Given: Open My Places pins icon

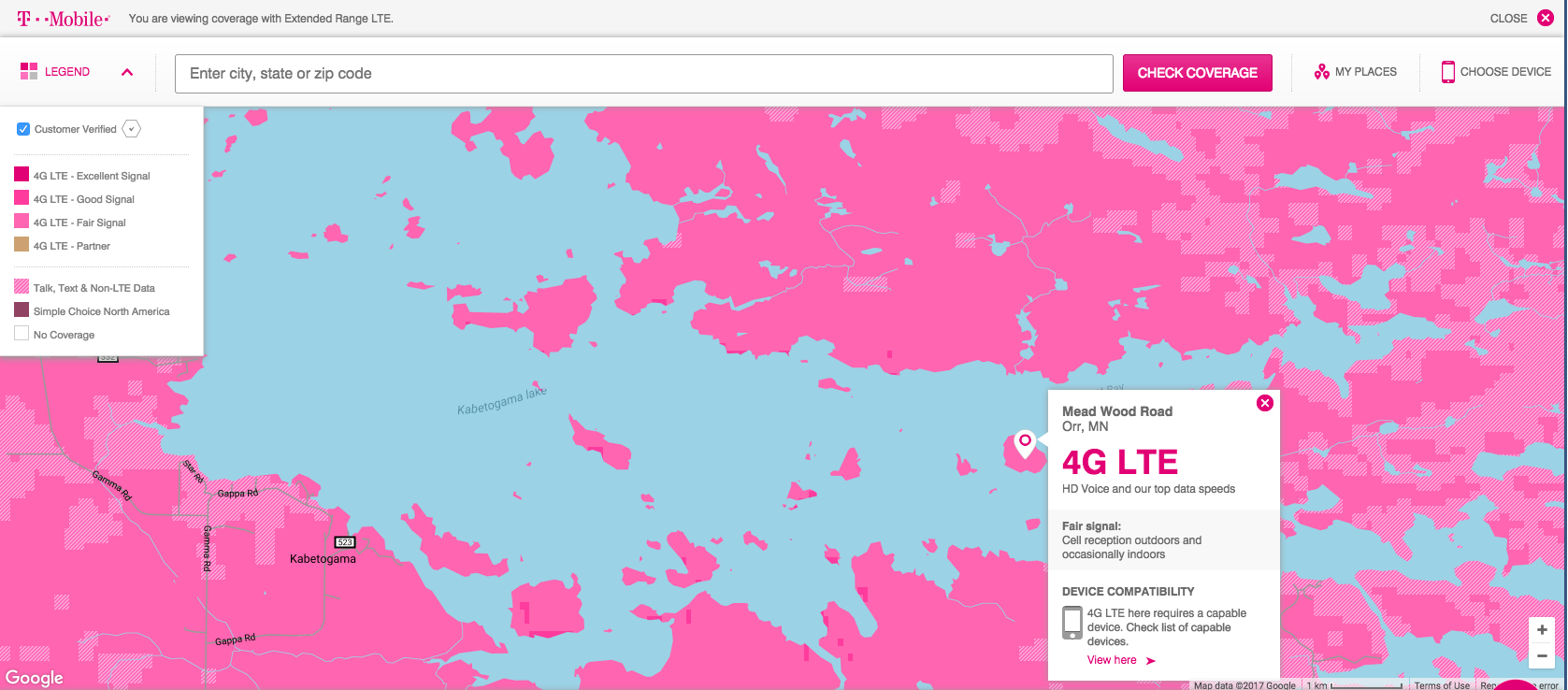Looking at the screenshot, I should click(x=1321, y=72).
